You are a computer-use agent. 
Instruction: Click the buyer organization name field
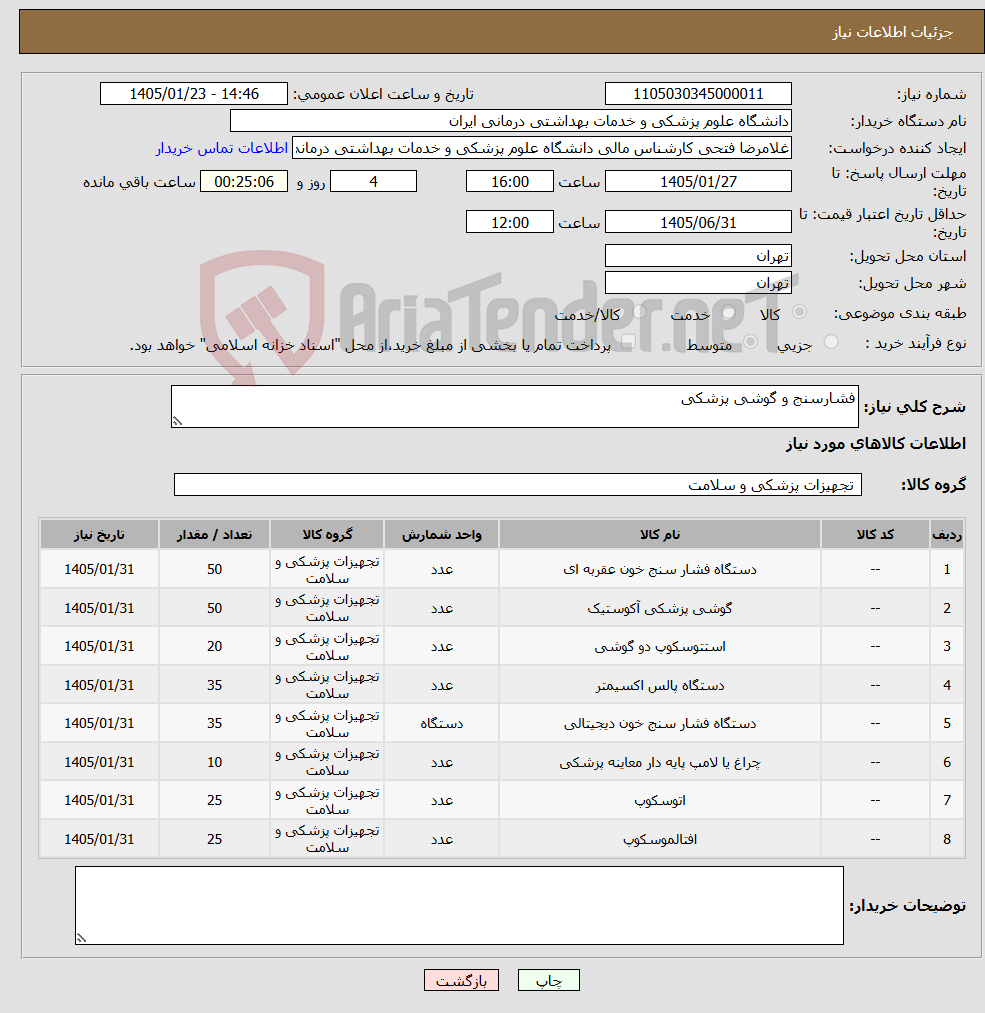pos(511,121)
